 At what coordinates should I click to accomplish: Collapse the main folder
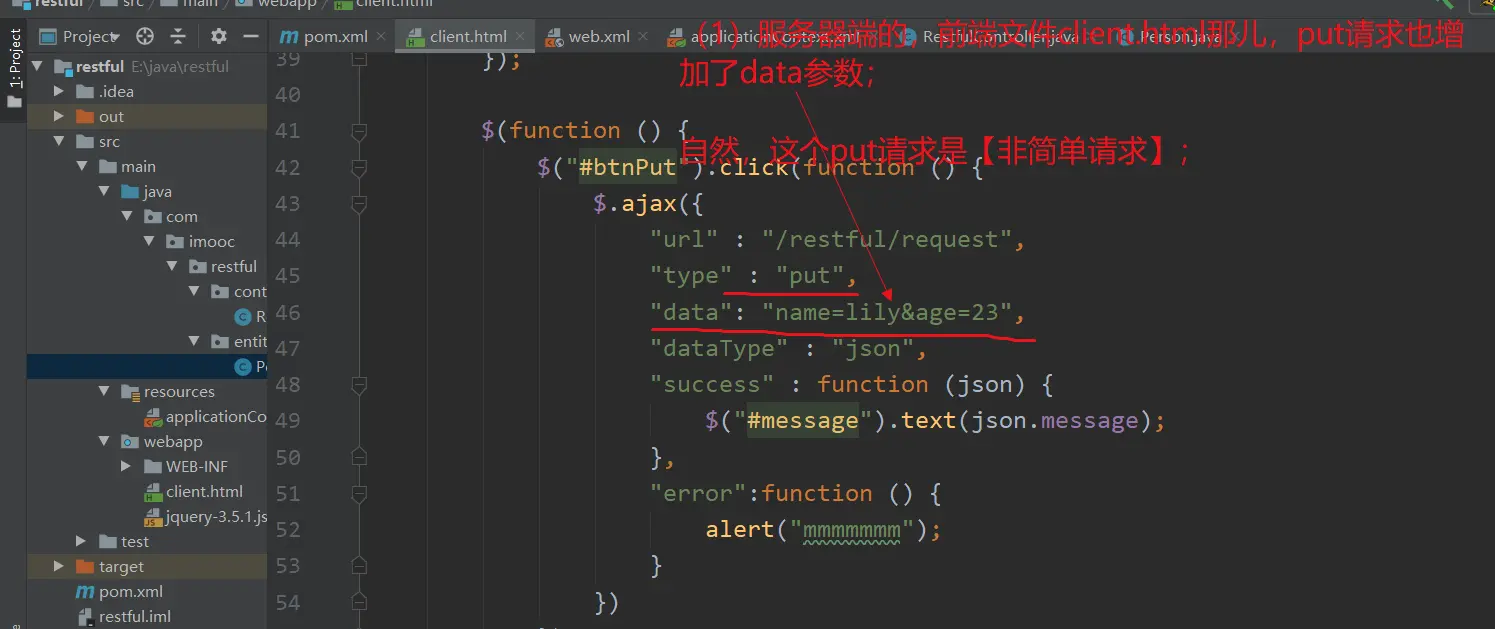click(82, 166)
